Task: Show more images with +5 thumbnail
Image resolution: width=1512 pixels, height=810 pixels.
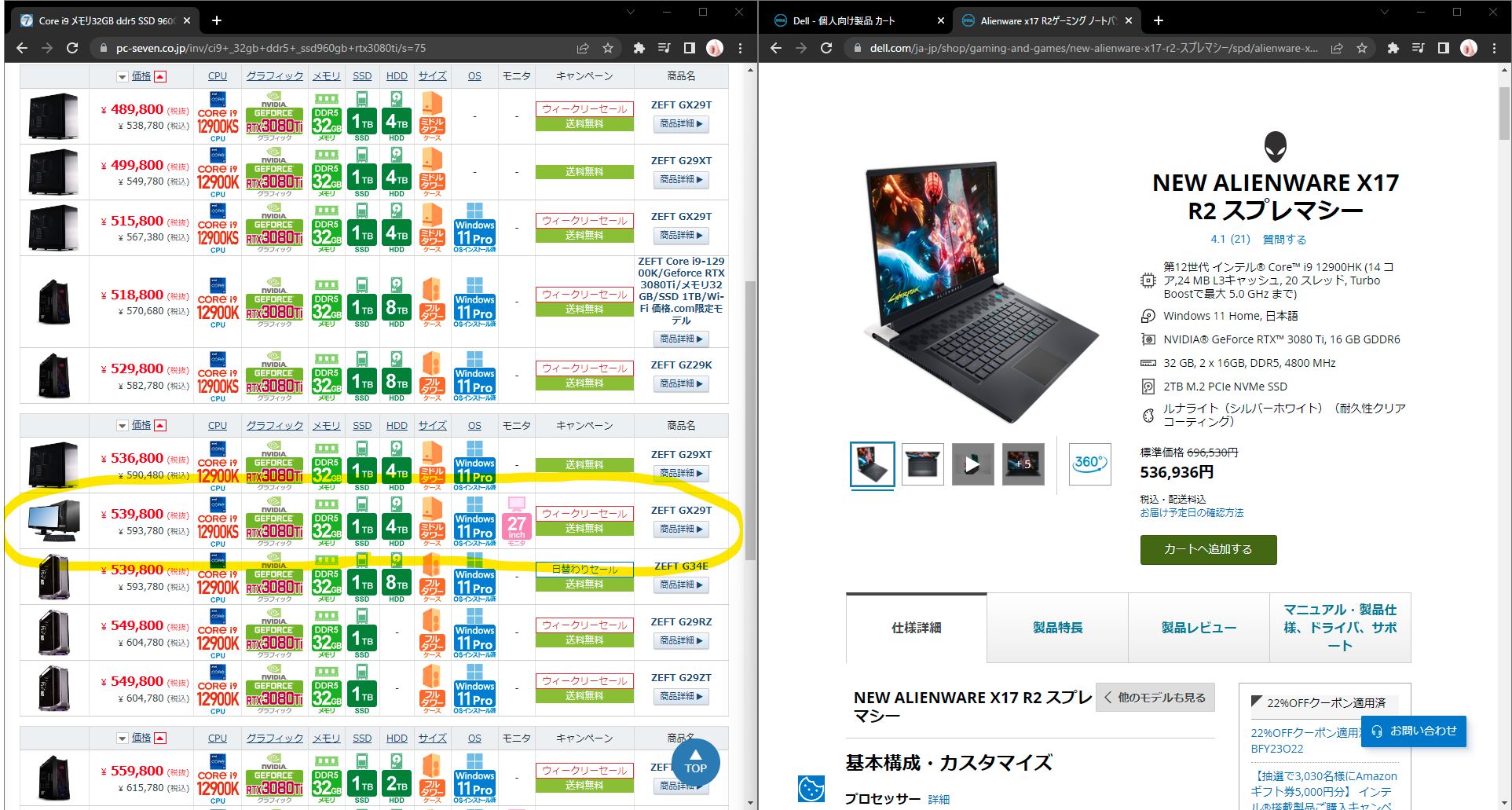Action: click(x=1023, y=464)
